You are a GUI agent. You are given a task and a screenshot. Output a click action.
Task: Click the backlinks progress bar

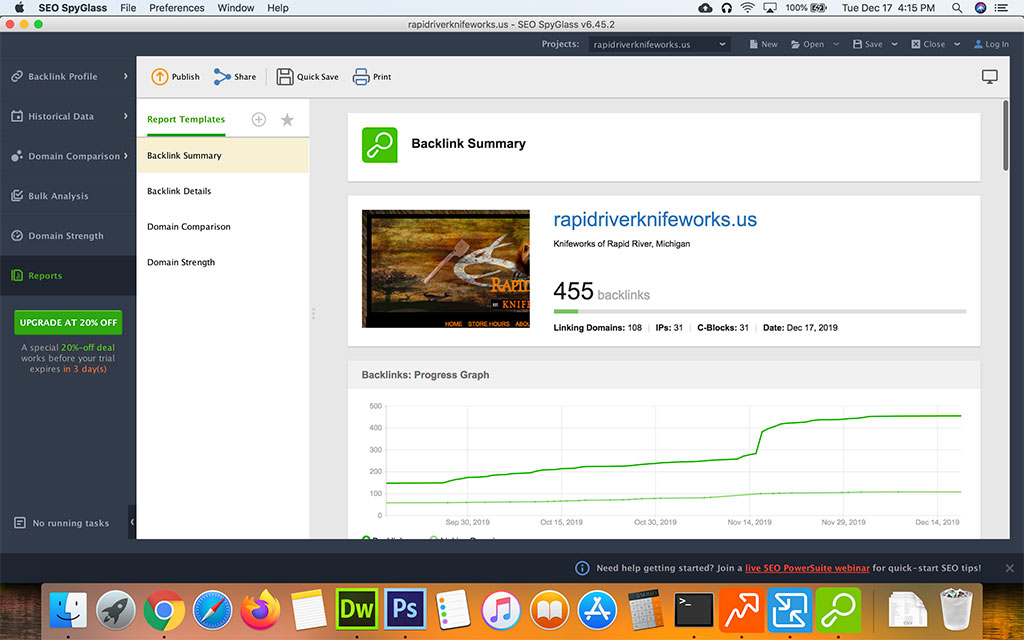click(760, 312)
